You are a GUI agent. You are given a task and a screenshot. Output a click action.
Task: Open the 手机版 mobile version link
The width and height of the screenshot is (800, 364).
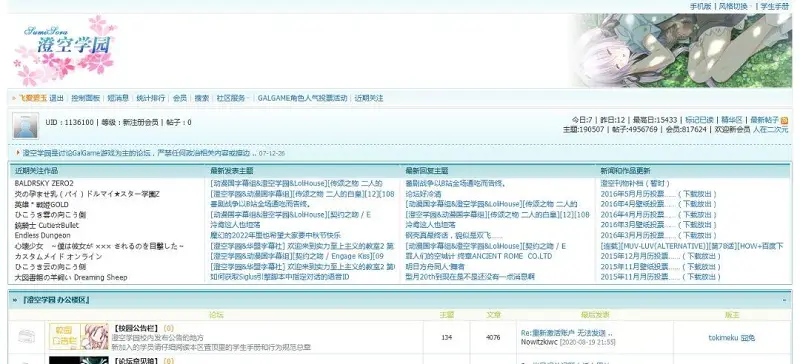coord(701,6)
